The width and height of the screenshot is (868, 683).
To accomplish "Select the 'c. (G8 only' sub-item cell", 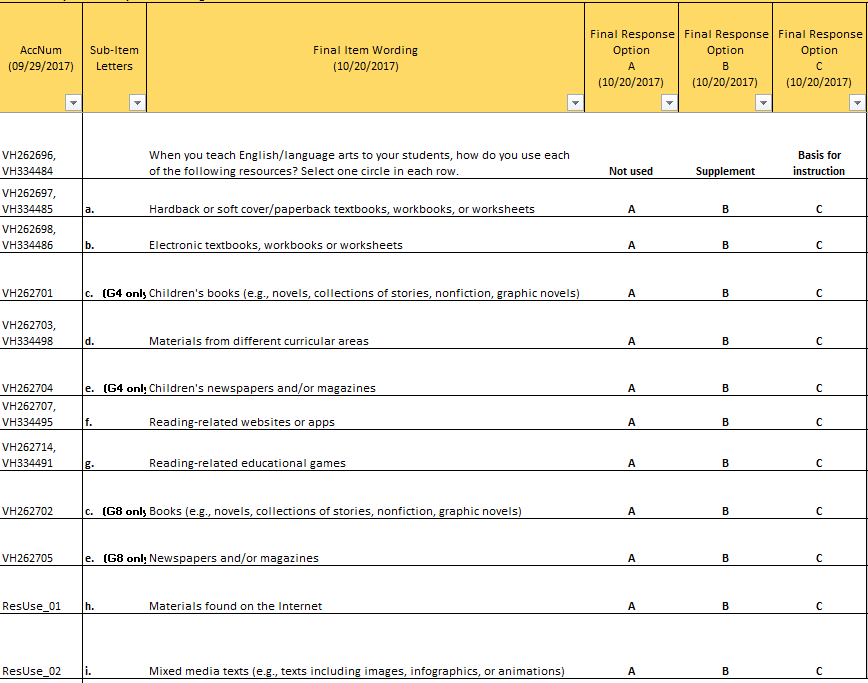I will (115, 511).
